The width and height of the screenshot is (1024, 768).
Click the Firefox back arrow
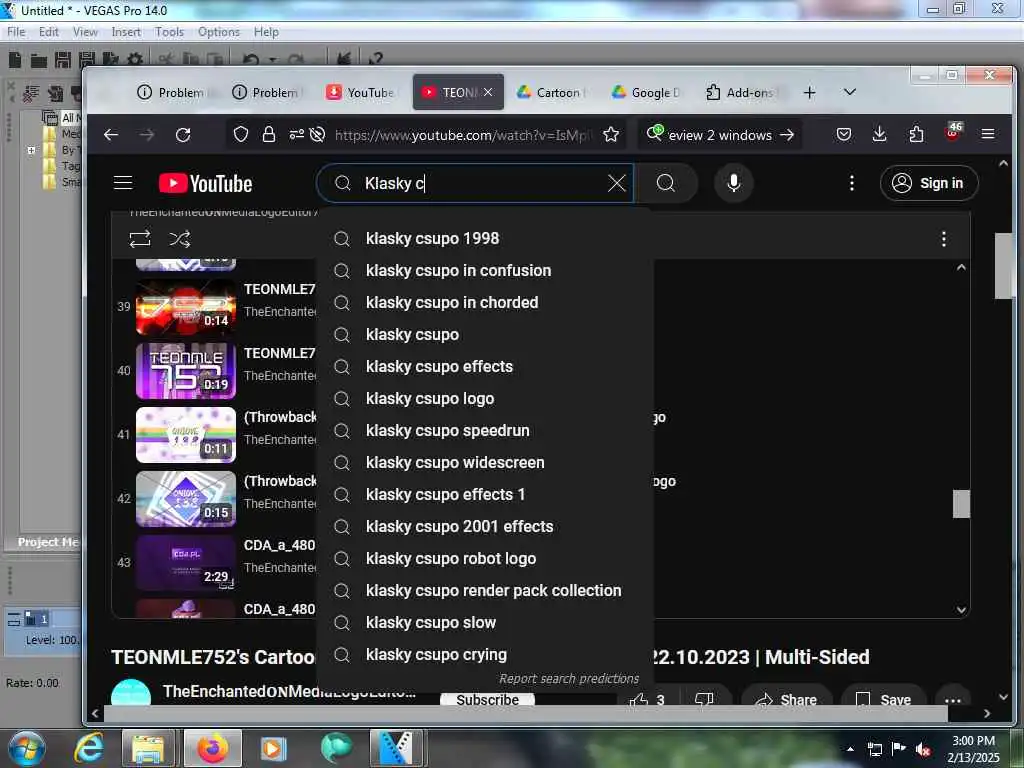111,135
